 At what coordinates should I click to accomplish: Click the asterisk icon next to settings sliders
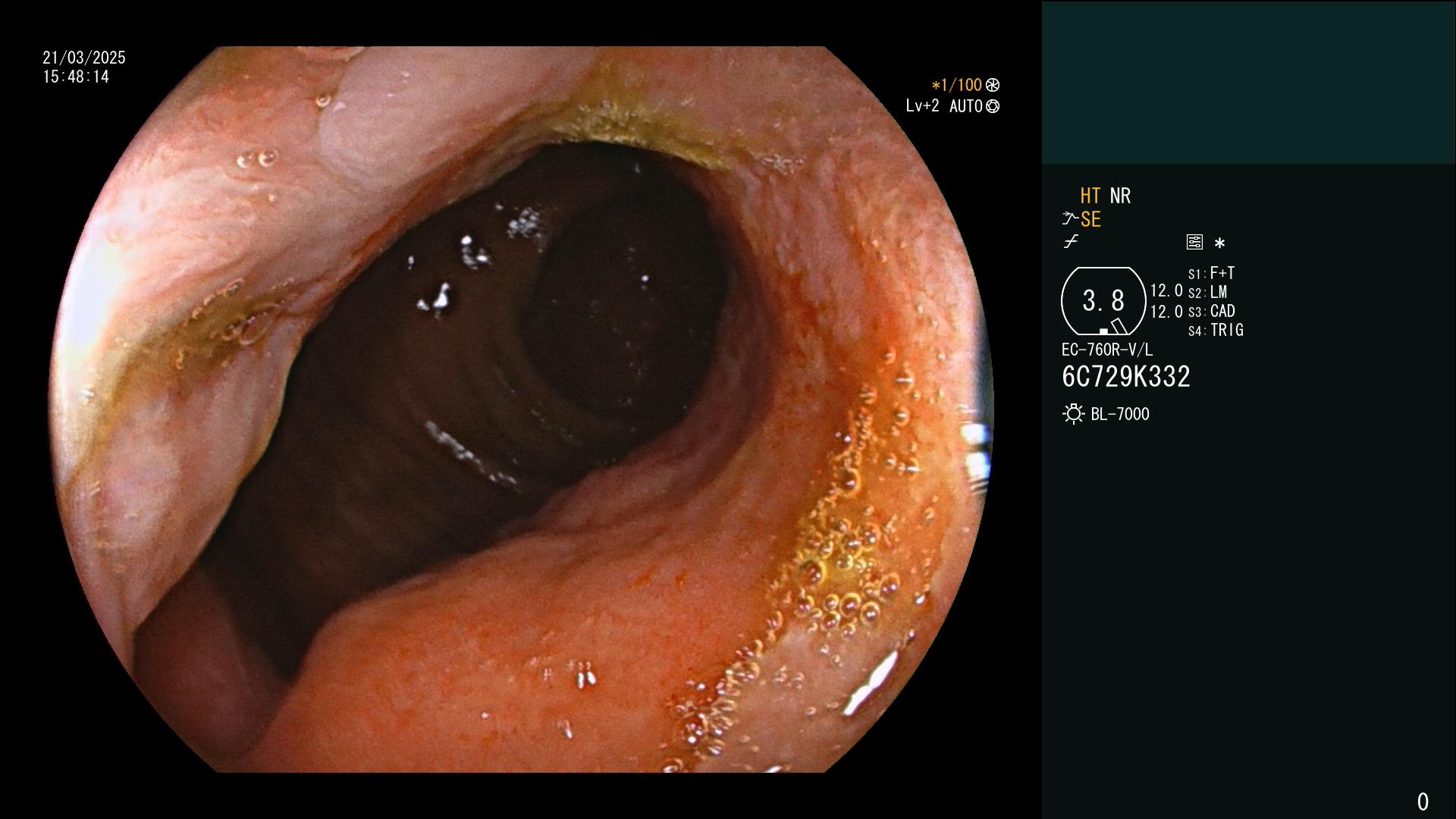point(1219,243)
